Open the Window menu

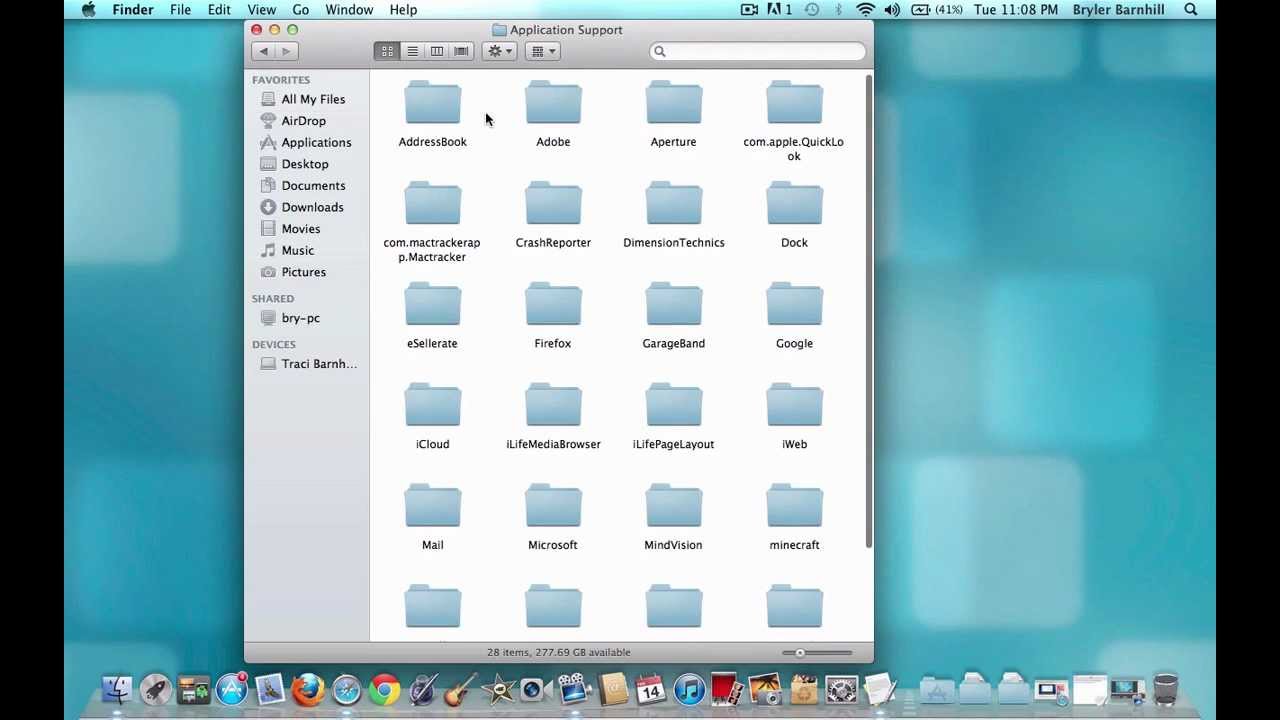click(x=349, y=9)
